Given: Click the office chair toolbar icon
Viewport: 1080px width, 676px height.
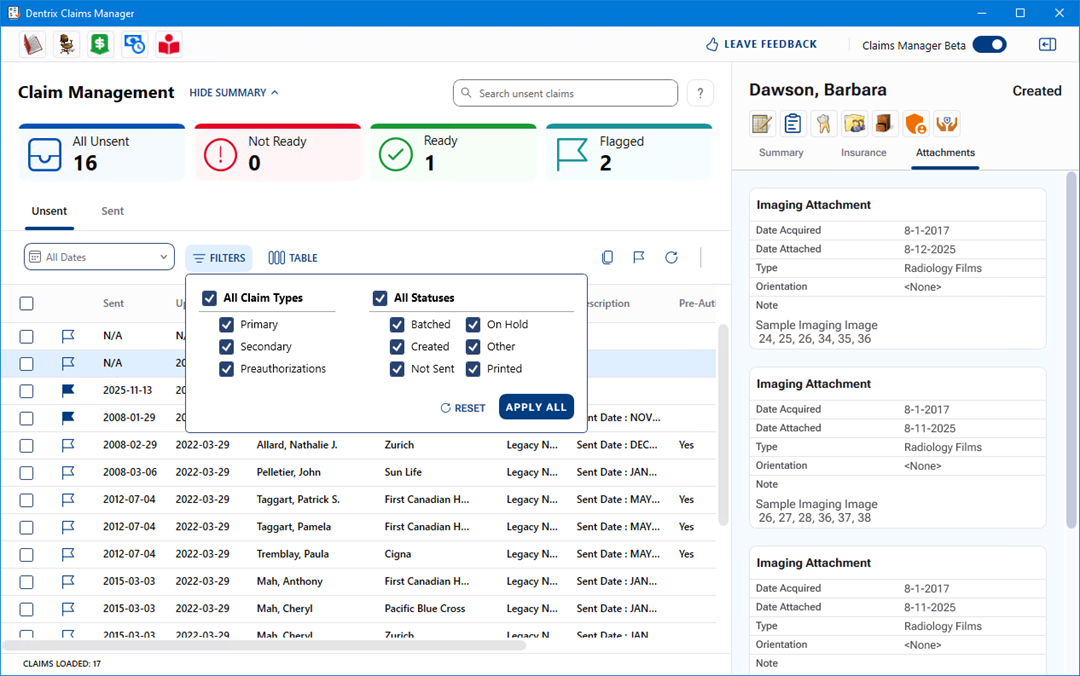Looking at the screenshot, I should (x=66, y=44).
